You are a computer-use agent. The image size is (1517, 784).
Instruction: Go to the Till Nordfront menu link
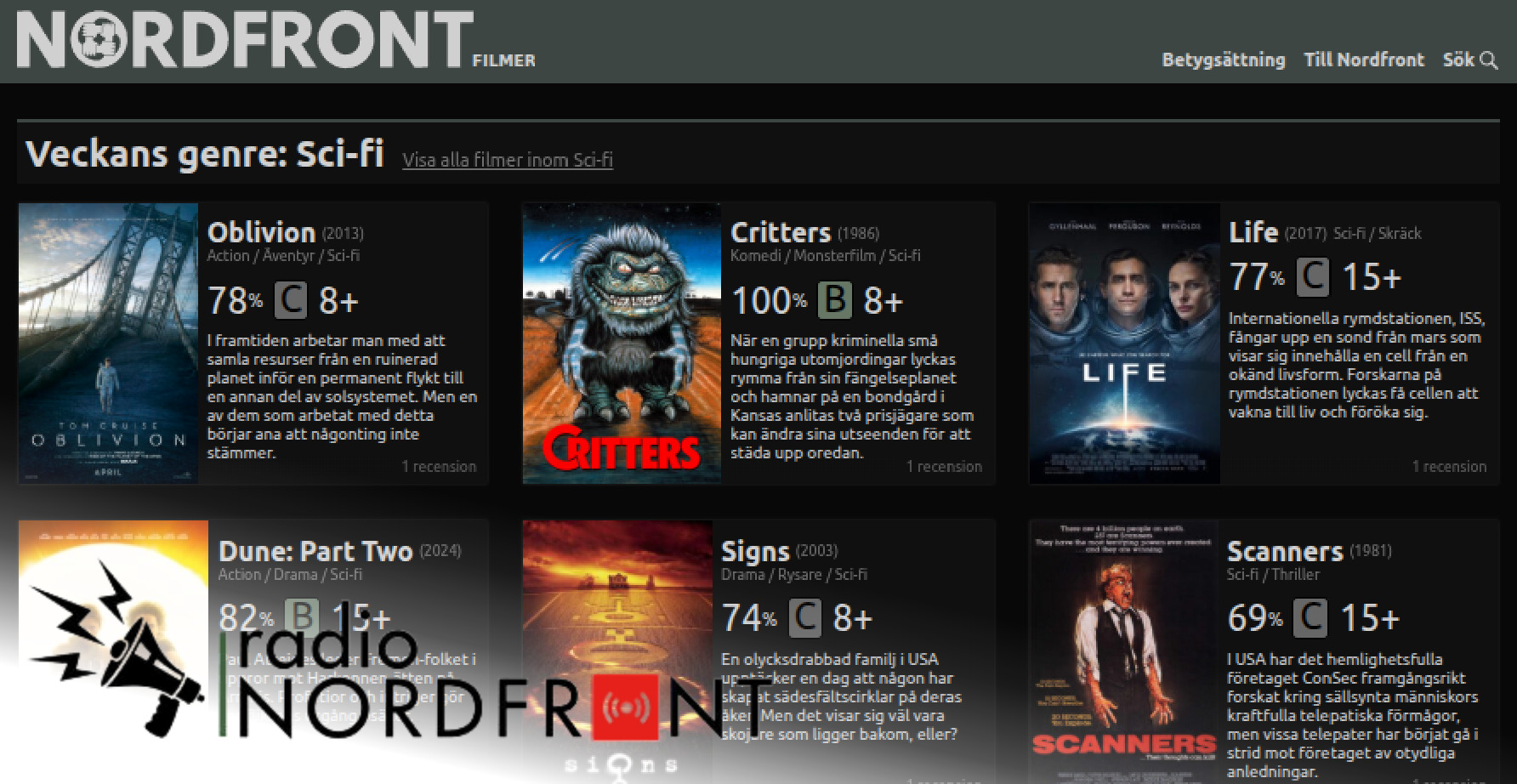1363,60
